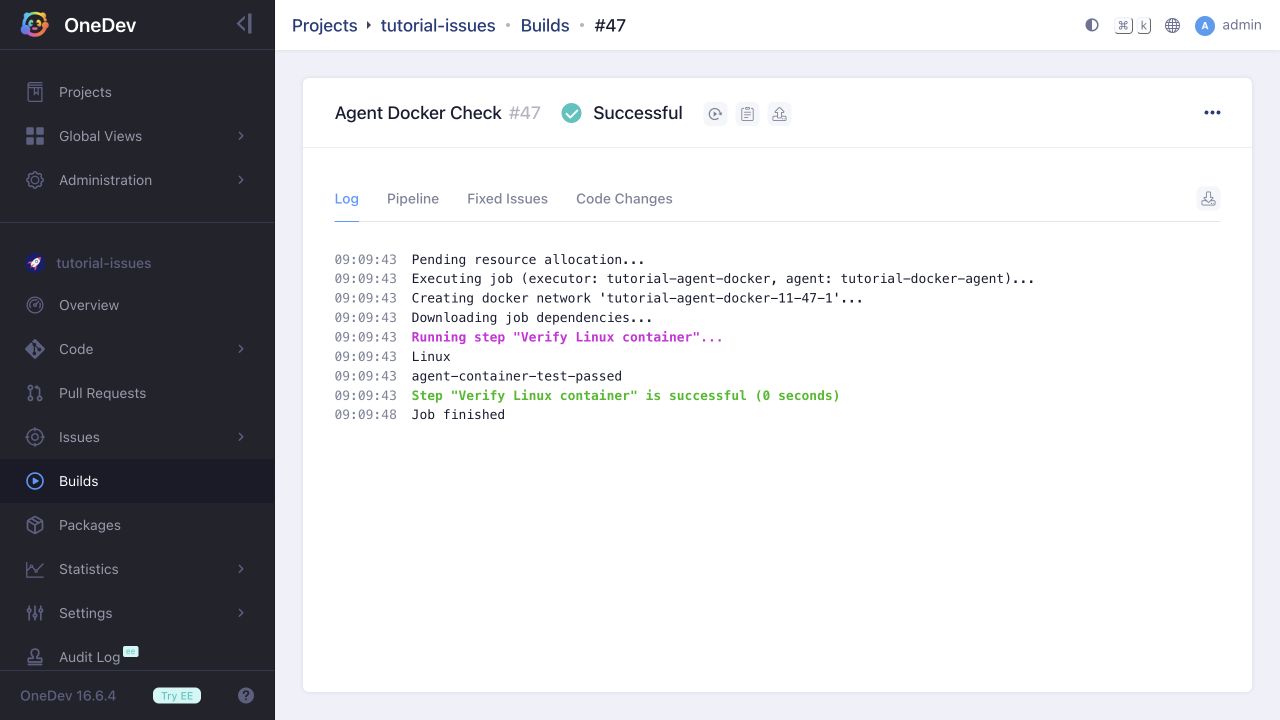Expand the Statistics section chevron

tap(241, 569)
